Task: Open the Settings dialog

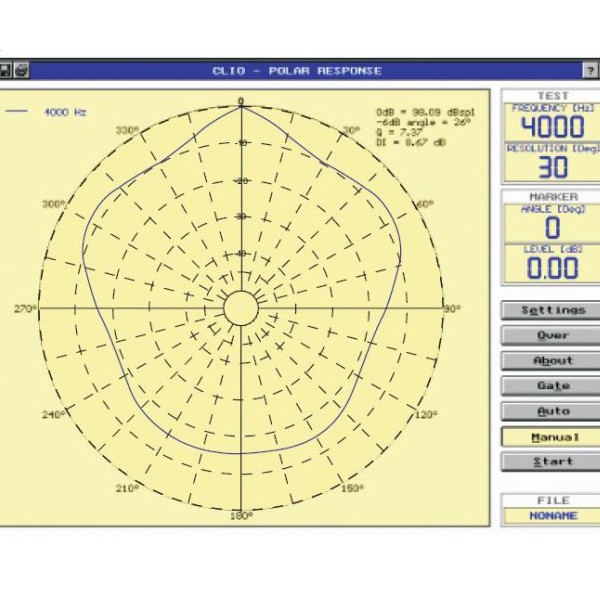Action: click(552, 311)
